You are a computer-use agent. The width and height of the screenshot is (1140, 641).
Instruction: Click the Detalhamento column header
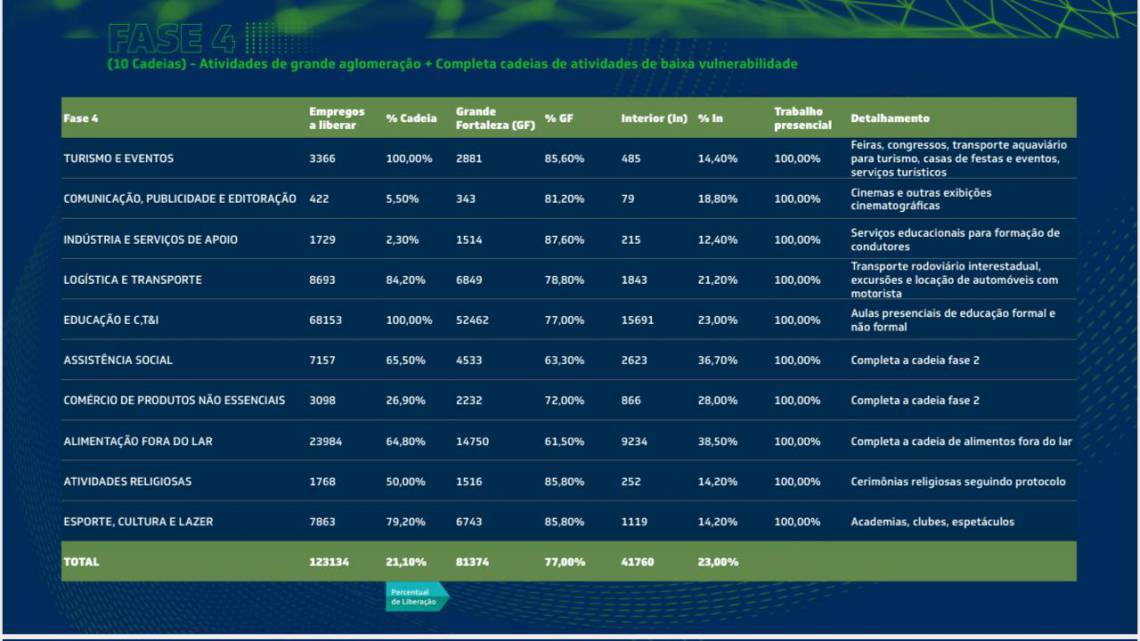[889, 118]
